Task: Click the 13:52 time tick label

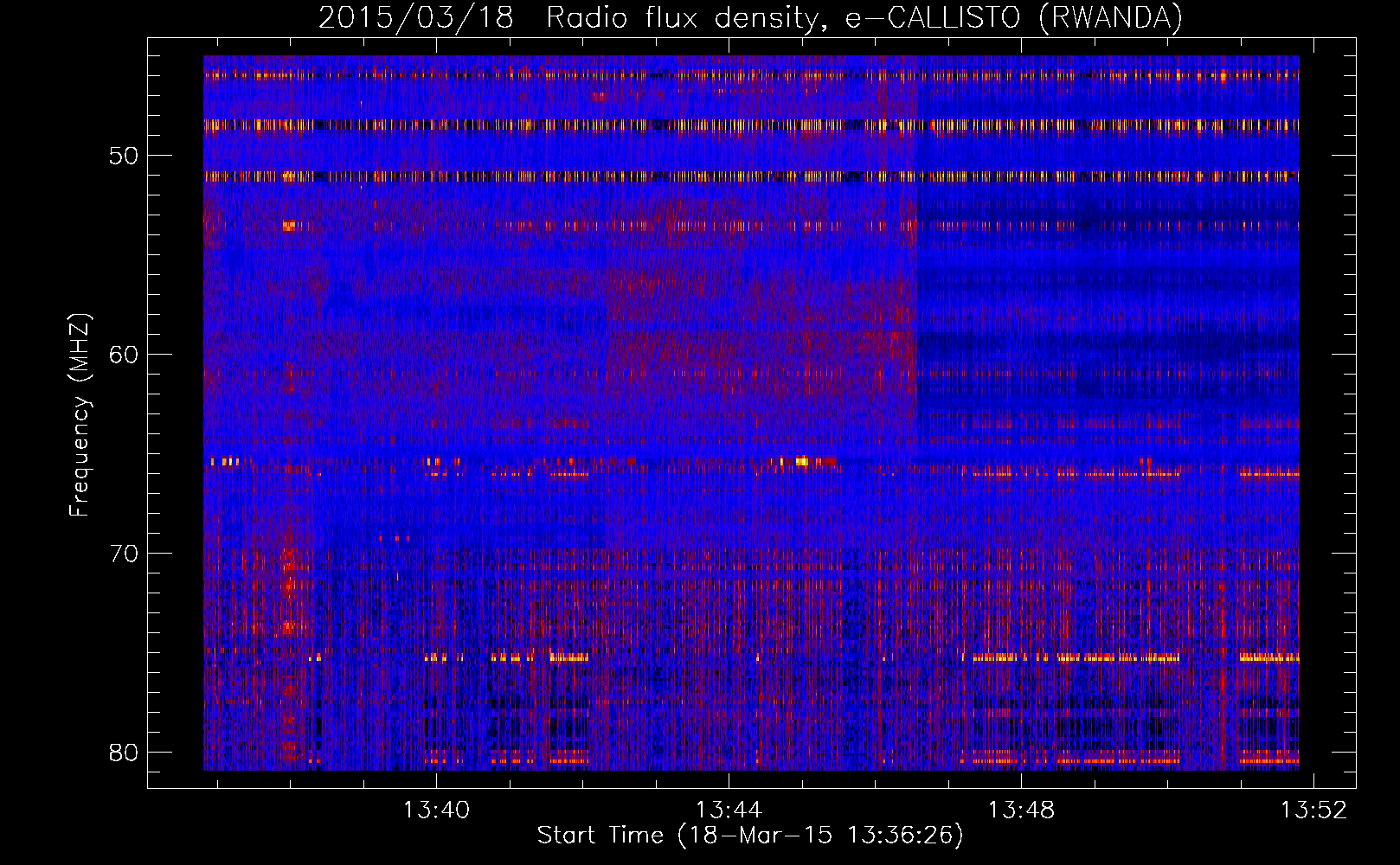Action: pyautogui.click(x=1313, y=810)
